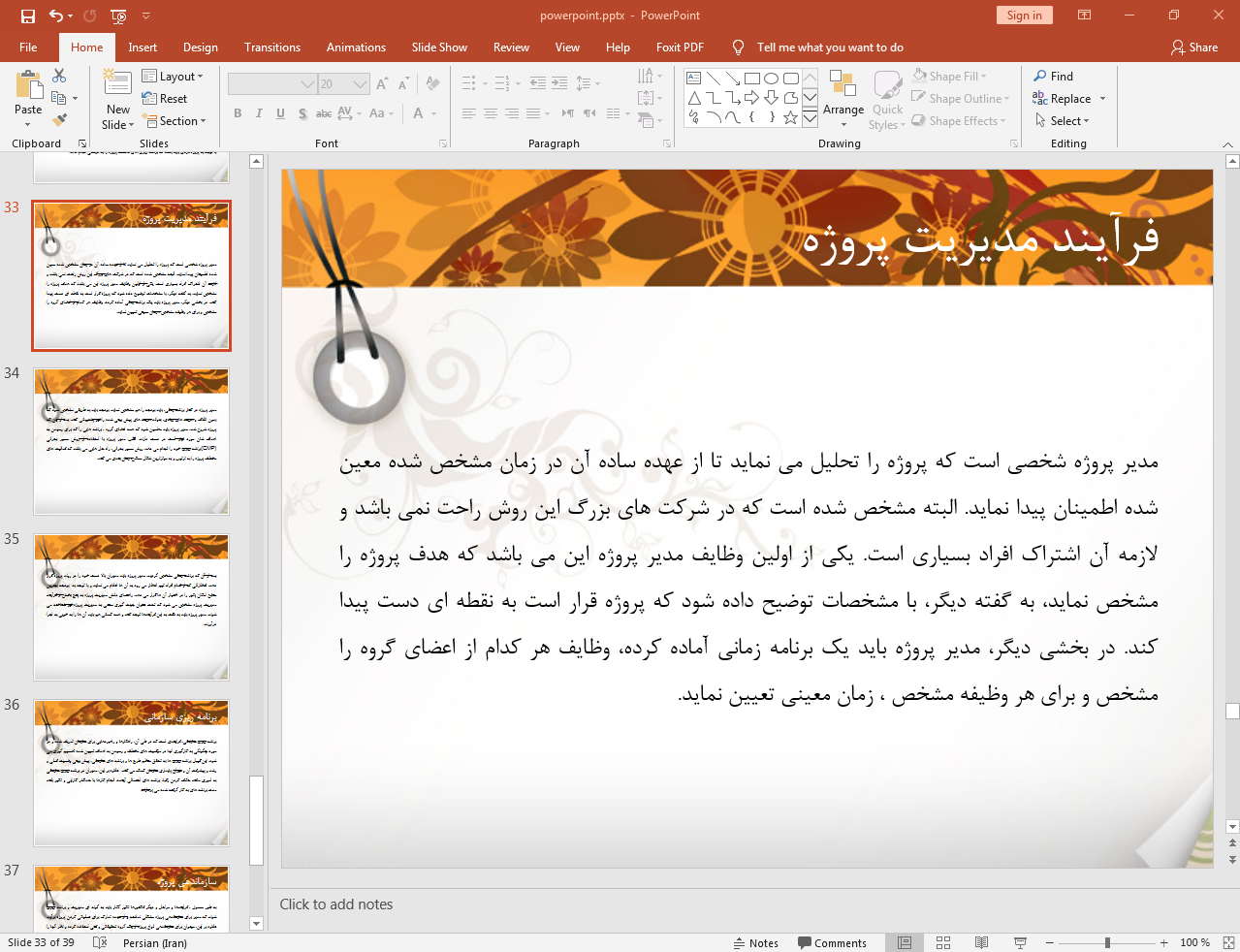The width and height of the screenshot is (1240, 952).
Task: Open Comments pane from status bar
Action: tap(832, 943)
